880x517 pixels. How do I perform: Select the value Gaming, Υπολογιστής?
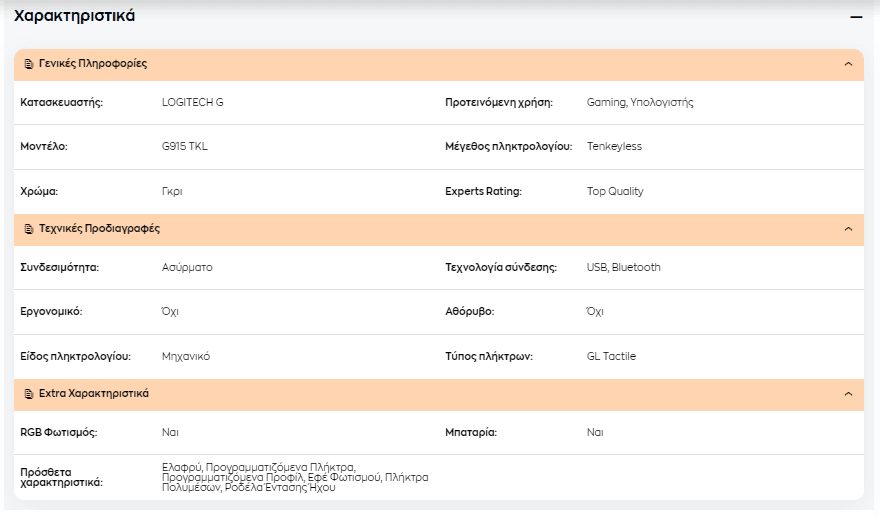(x=640, y=102)
